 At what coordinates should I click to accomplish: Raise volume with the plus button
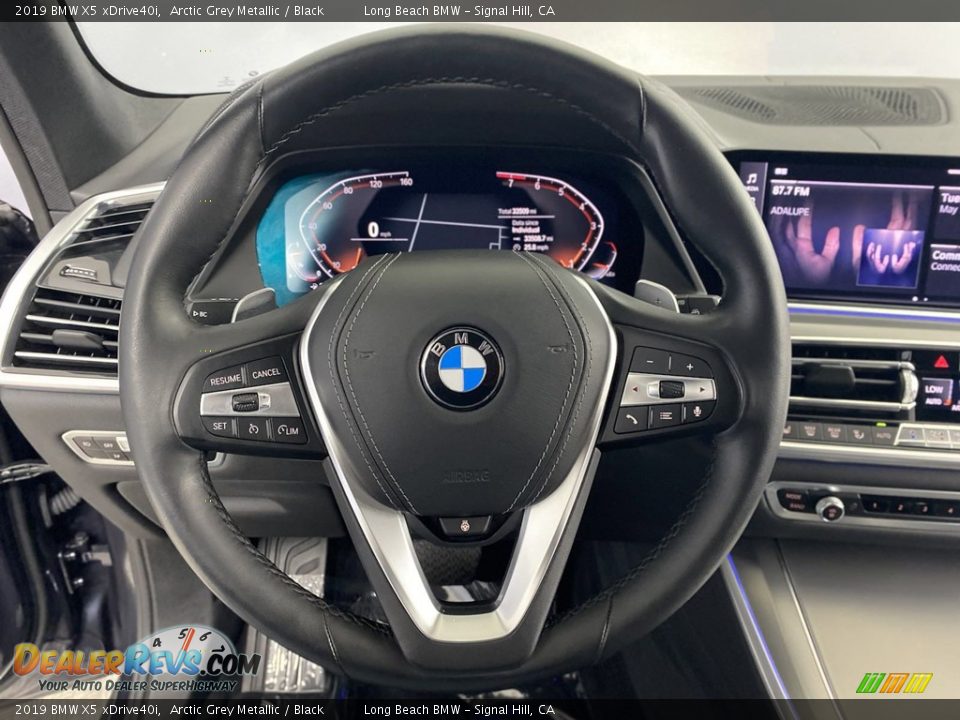[690, 366]
